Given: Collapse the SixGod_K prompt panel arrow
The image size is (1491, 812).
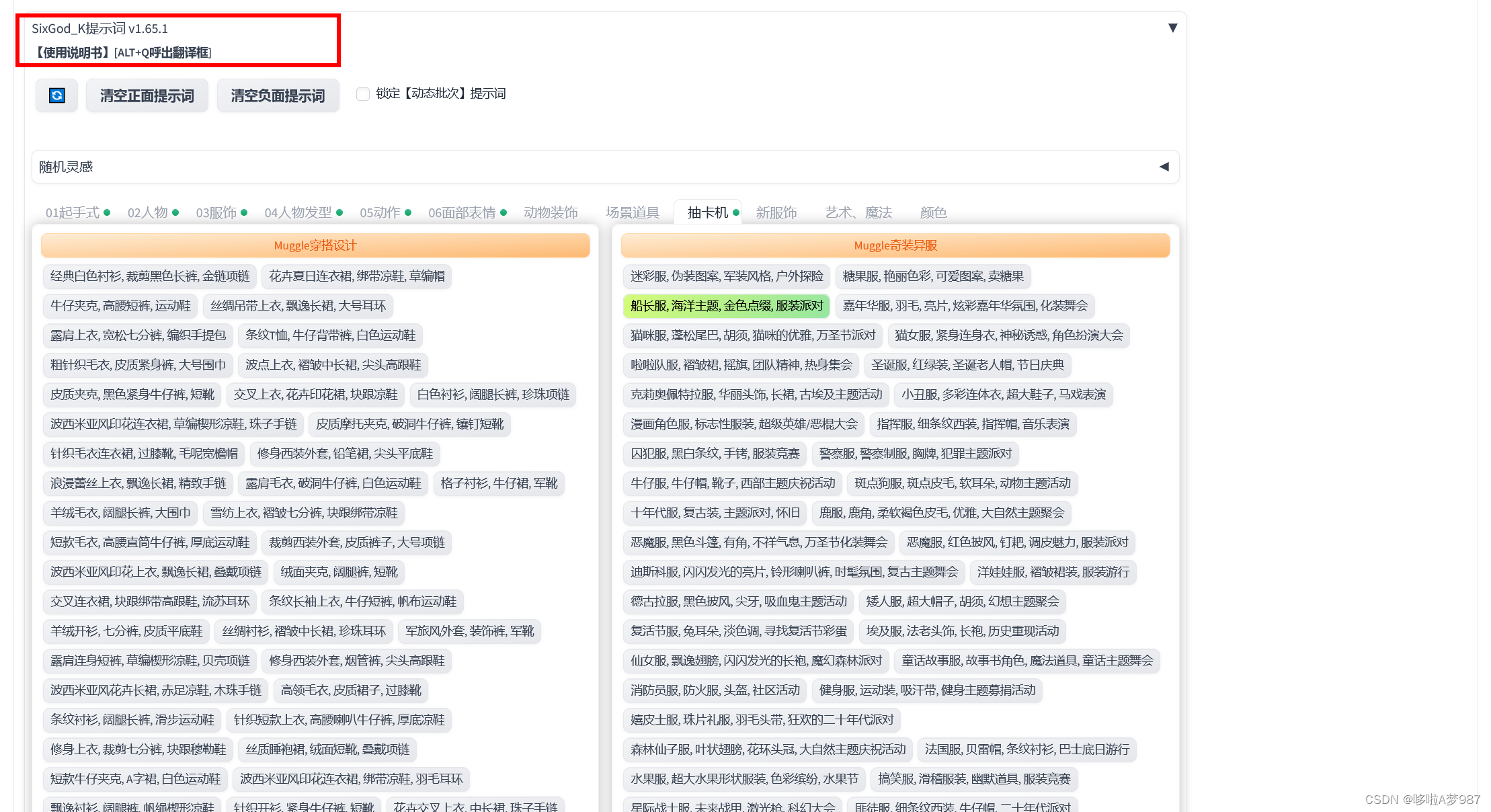Looking at the screenshot, I should click(1172, 28).
